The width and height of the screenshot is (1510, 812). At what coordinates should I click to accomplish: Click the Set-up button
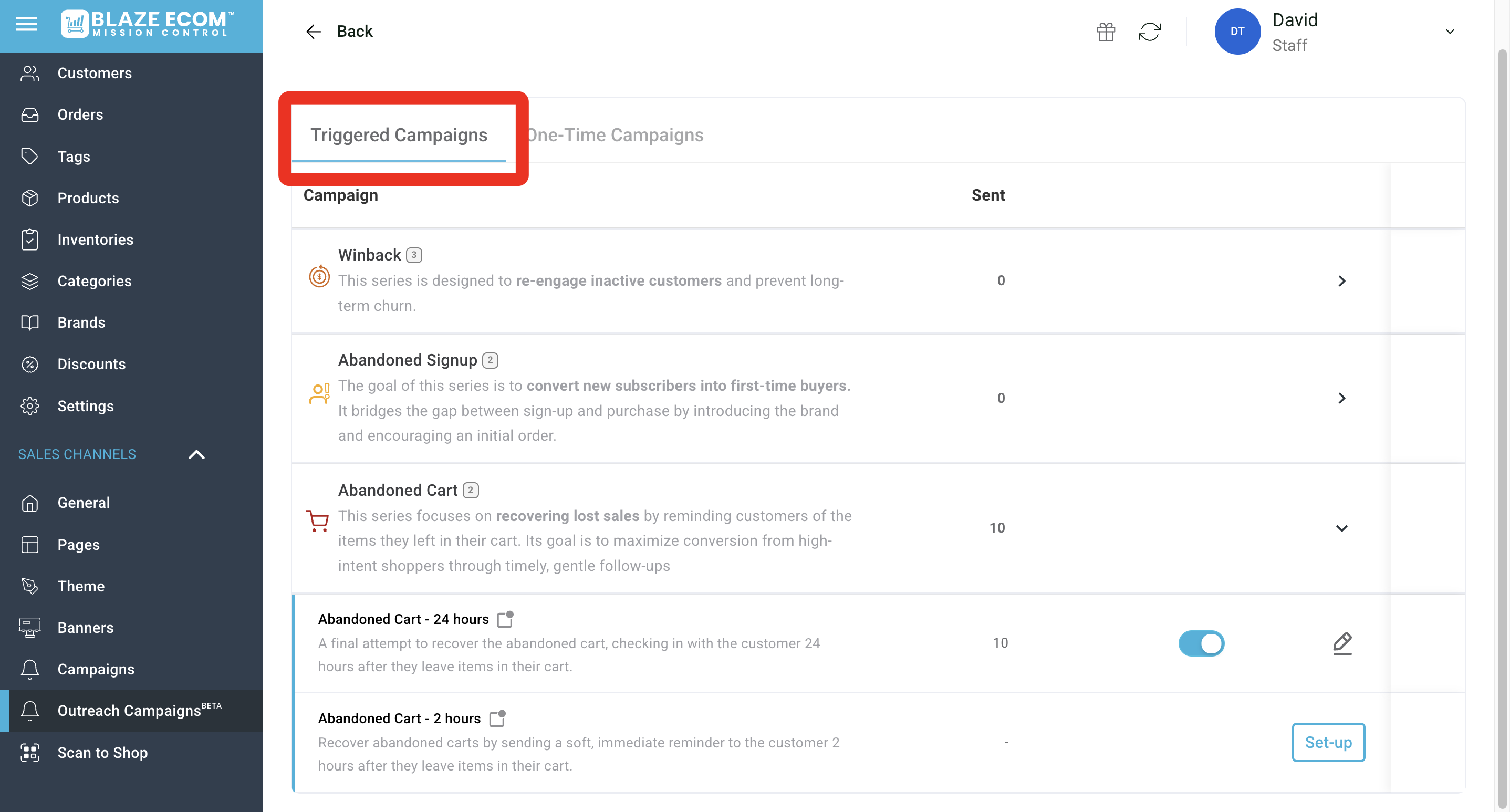click(1328, 742)
